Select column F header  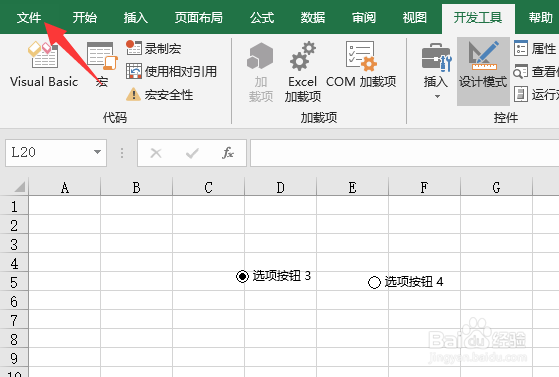[x=424, y=187]
